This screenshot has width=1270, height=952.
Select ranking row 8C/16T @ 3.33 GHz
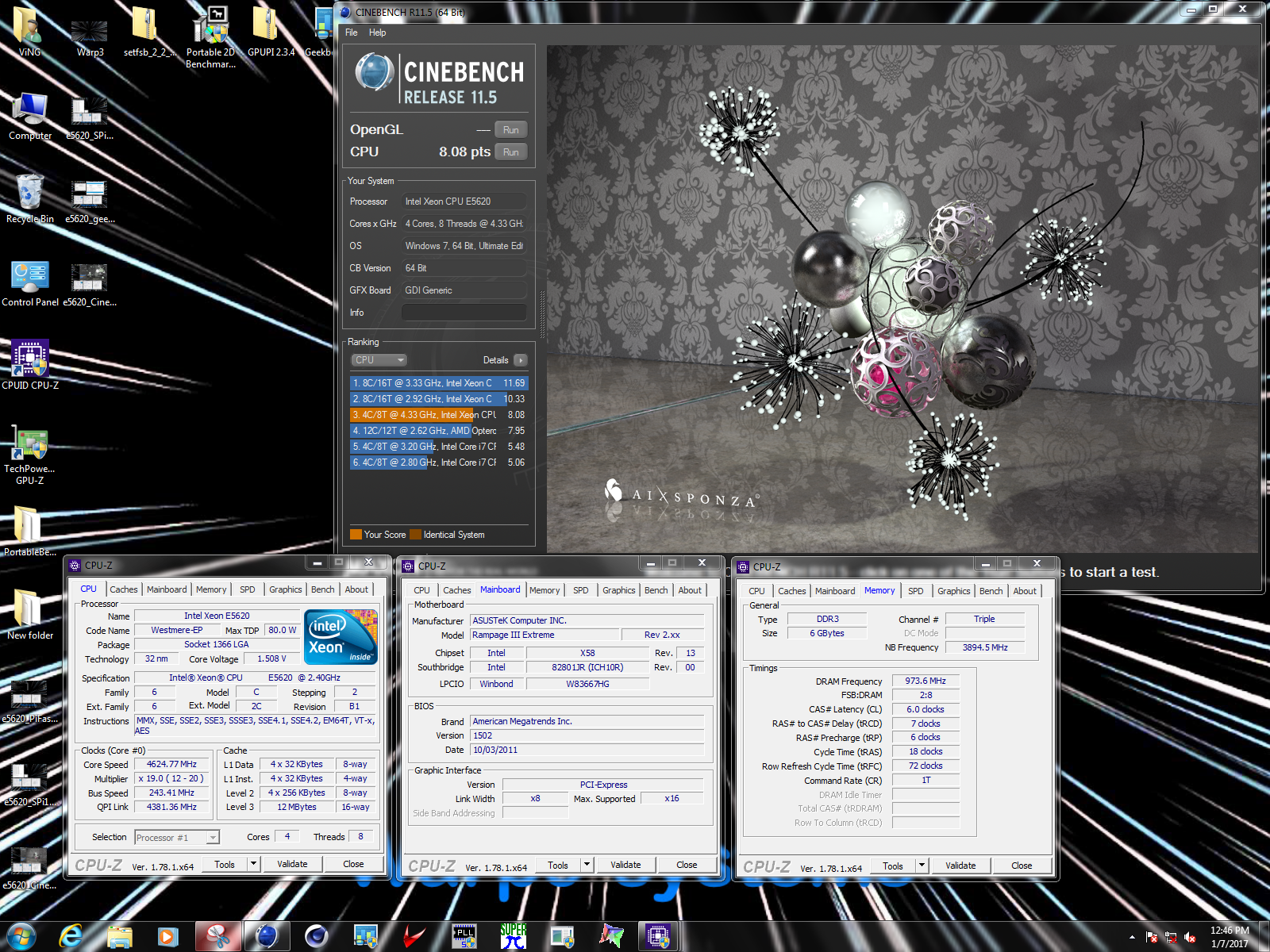(439, 383)
